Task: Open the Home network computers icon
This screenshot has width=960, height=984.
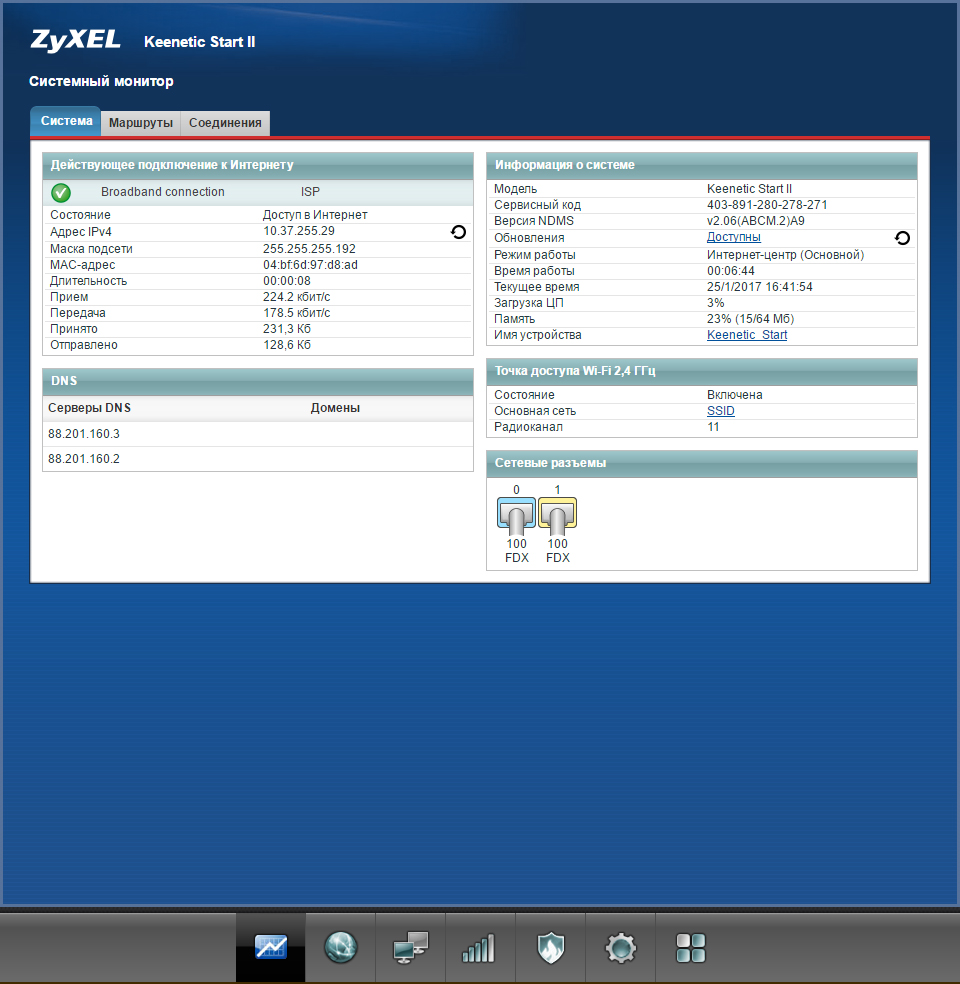Action: coord(410,947)
